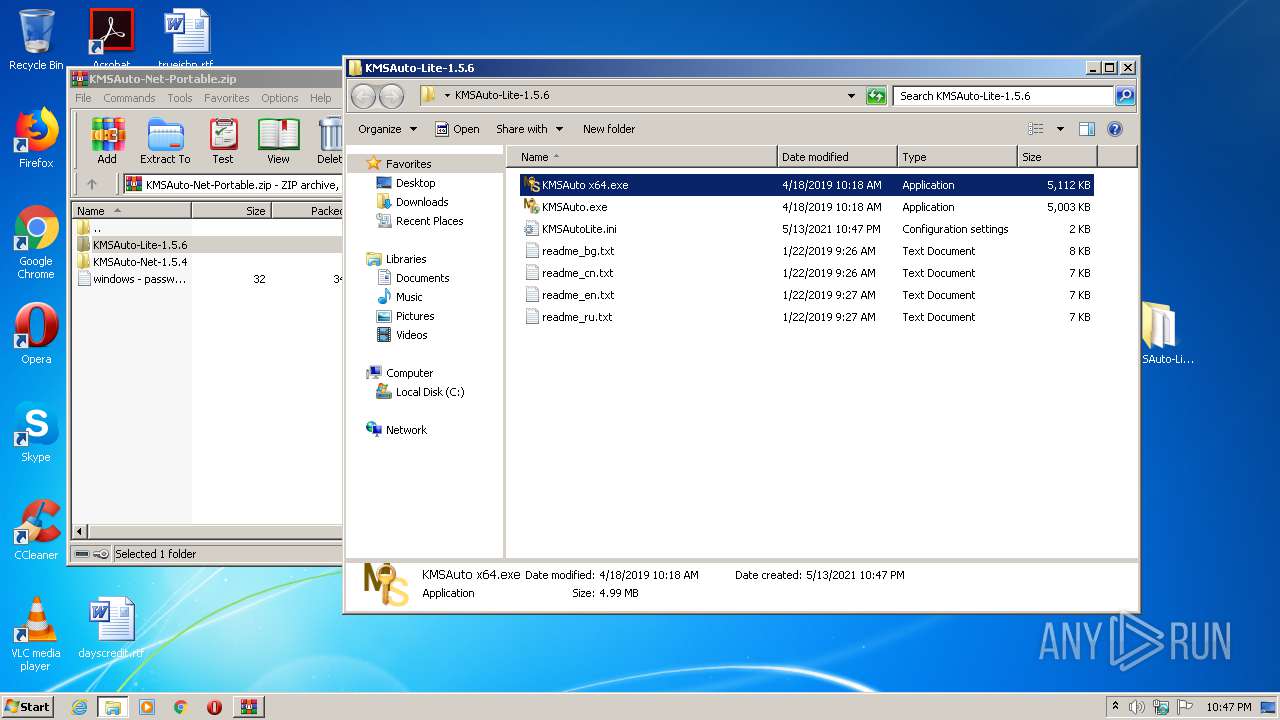Open change view dropdown arrow

[x=1060, y=129]
